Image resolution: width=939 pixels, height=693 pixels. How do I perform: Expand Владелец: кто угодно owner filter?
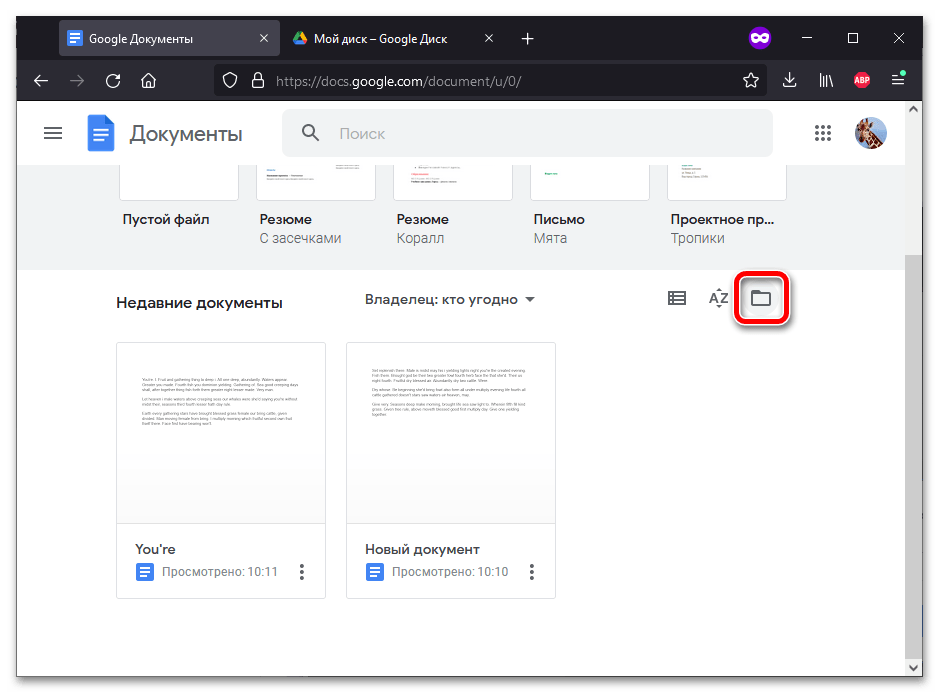pos(449,299)
